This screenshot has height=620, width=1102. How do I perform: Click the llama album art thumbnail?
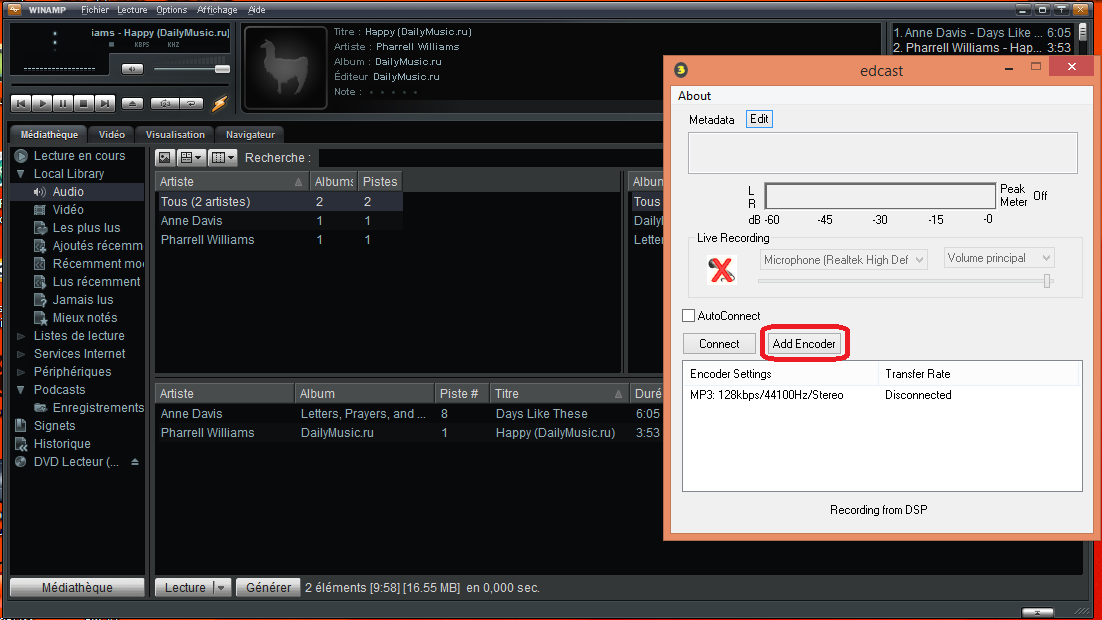click(285, 67)
